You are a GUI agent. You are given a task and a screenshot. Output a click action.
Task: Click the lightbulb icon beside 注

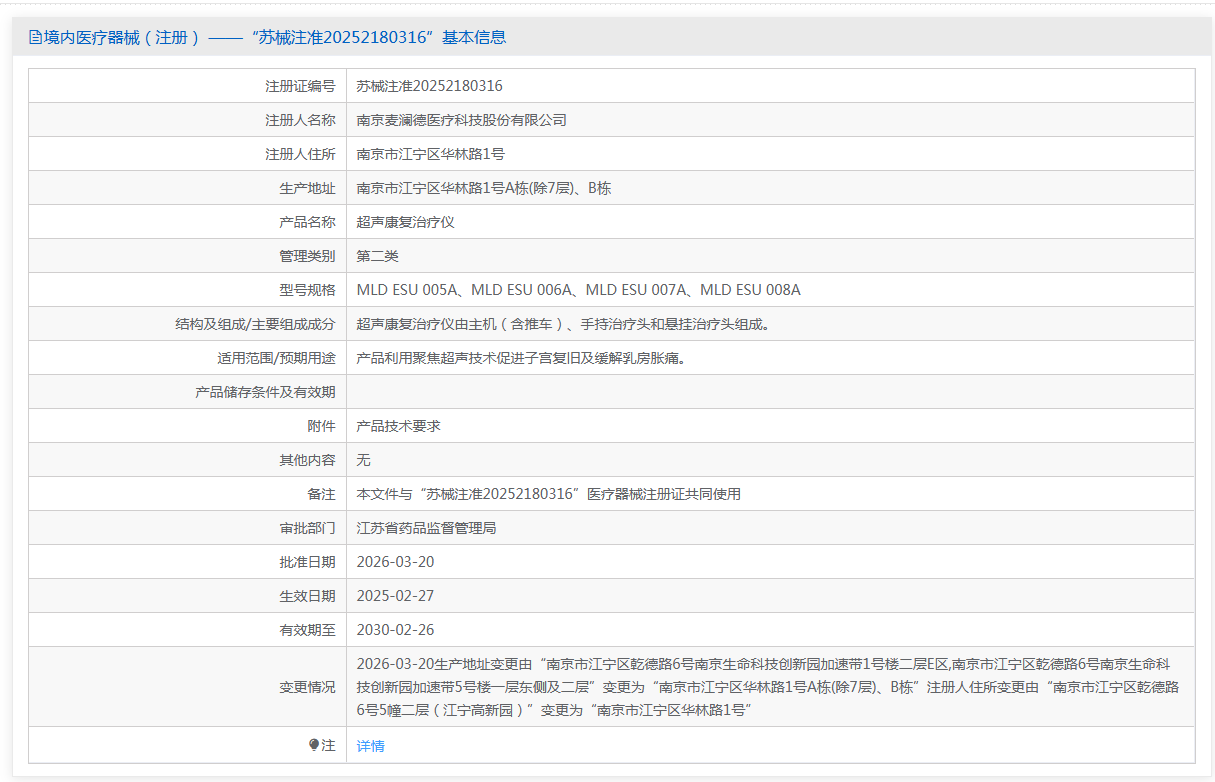(314, 745)
